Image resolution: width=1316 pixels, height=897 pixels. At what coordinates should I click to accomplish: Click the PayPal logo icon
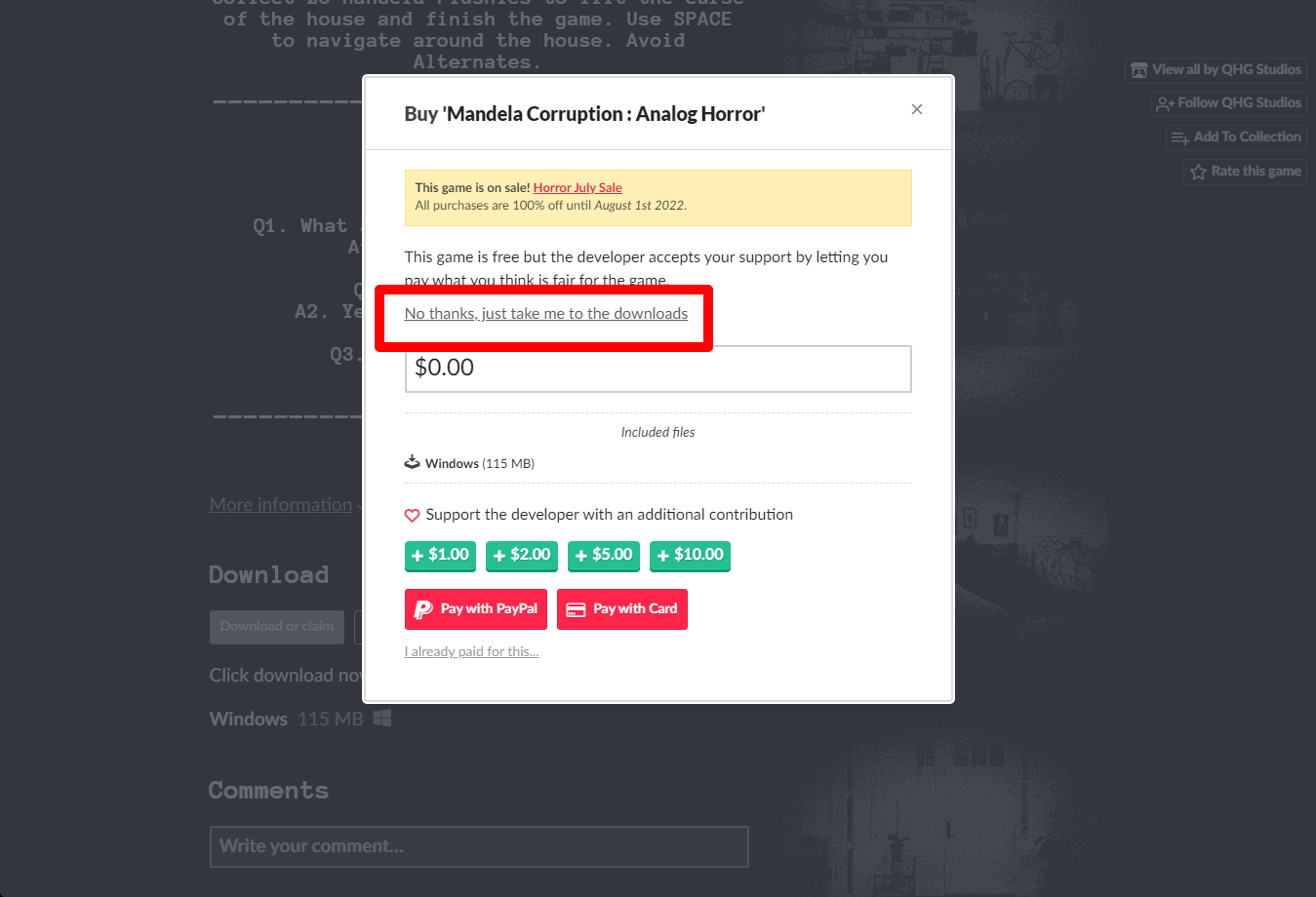tap(423, 609)
